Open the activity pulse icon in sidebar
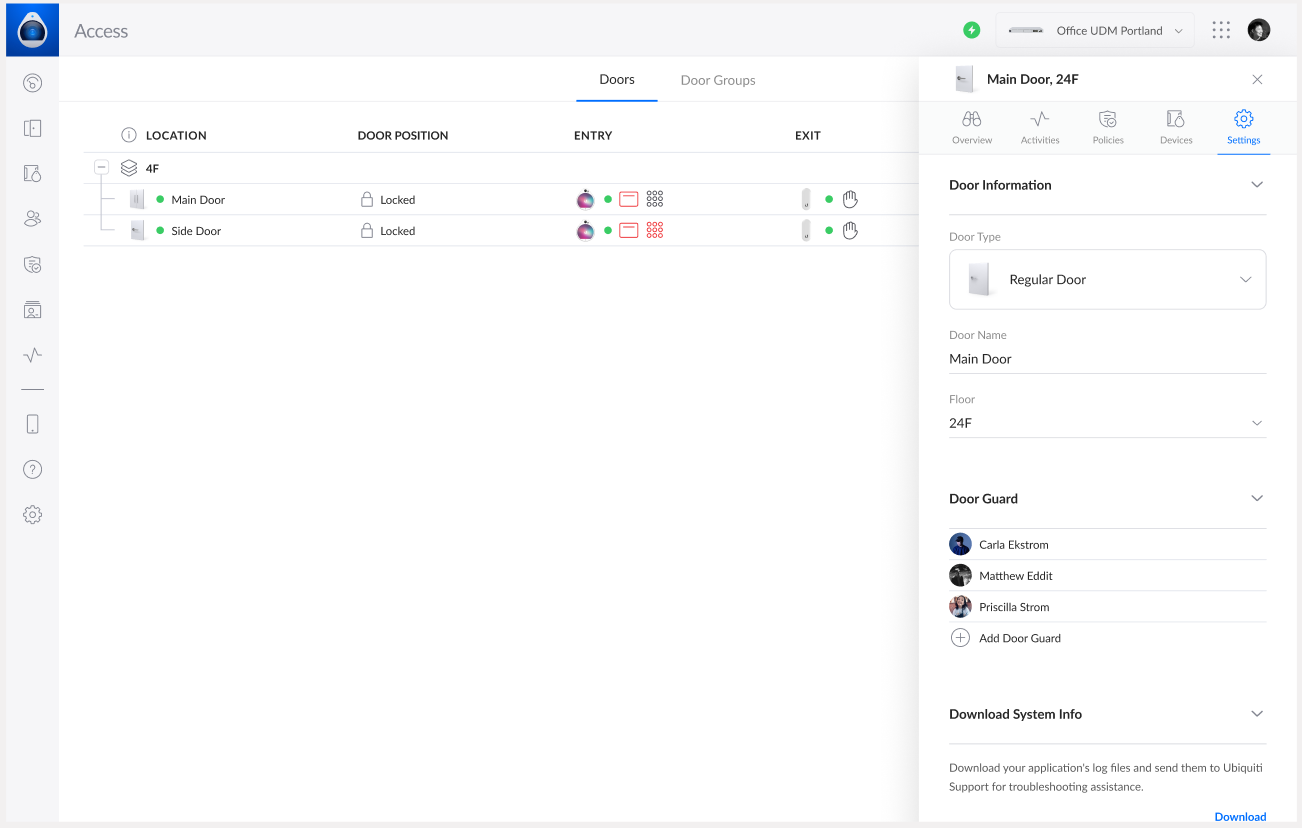Image resolution: width=1302 pixels, height=828 pixels. [x=32, y=355]
